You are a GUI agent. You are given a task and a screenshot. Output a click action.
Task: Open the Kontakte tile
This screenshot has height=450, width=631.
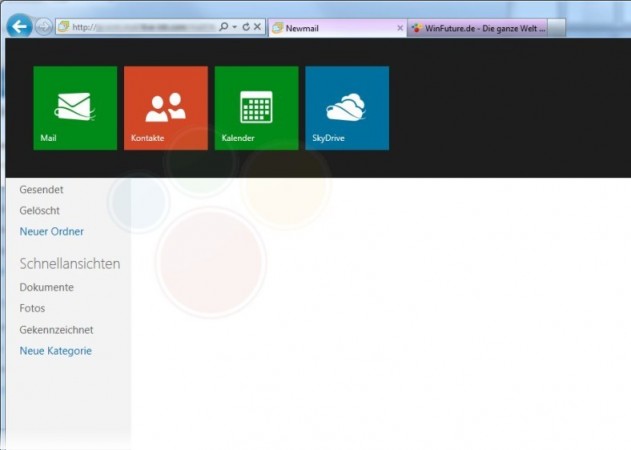(x=165, y=108)
